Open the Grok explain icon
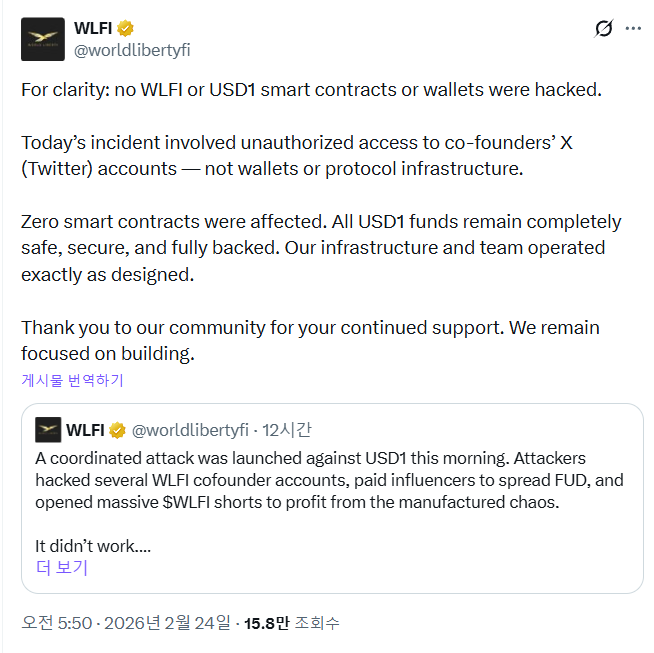654x653 pixels. (x=603, y=28)
